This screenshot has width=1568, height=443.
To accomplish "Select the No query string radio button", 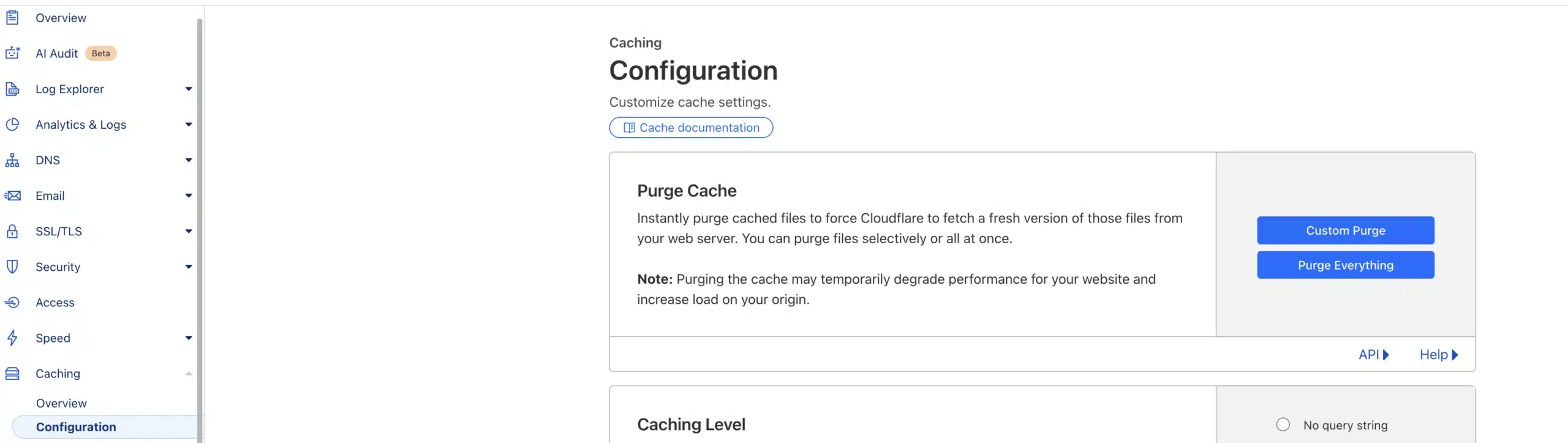I will (1283, 425).
